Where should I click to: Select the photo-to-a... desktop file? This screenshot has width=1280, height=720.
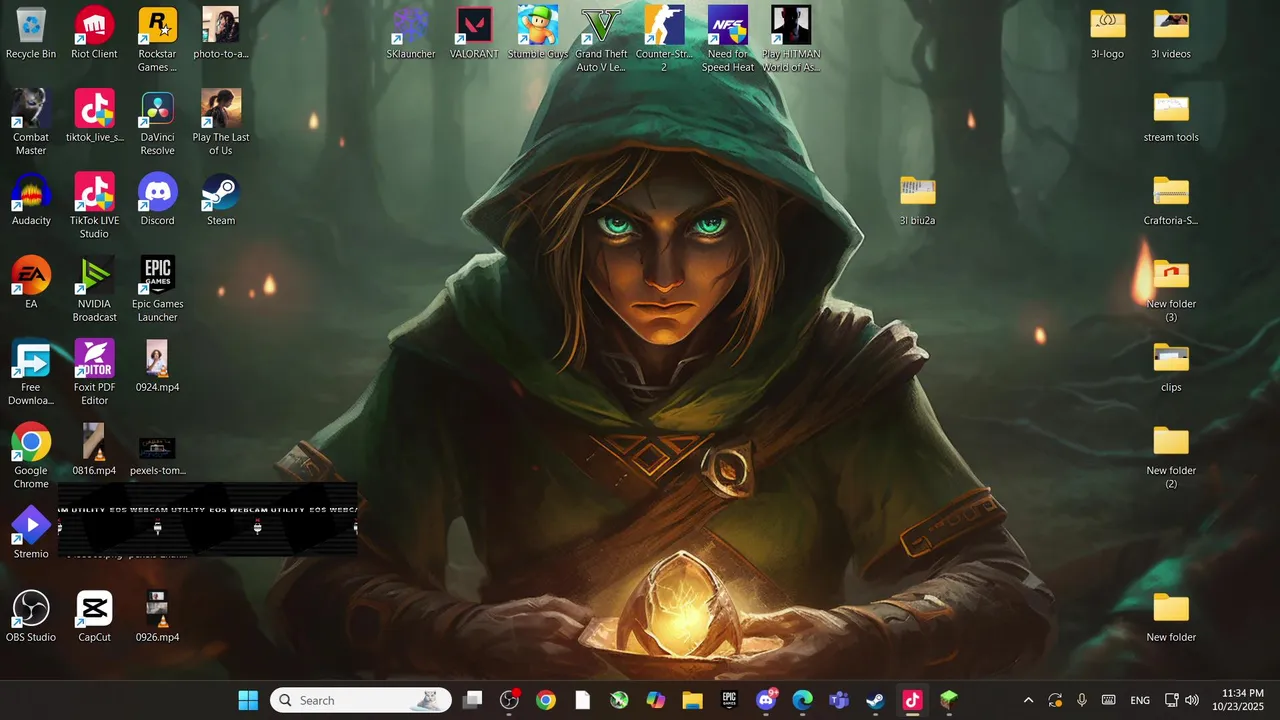[x=220, y=33]
